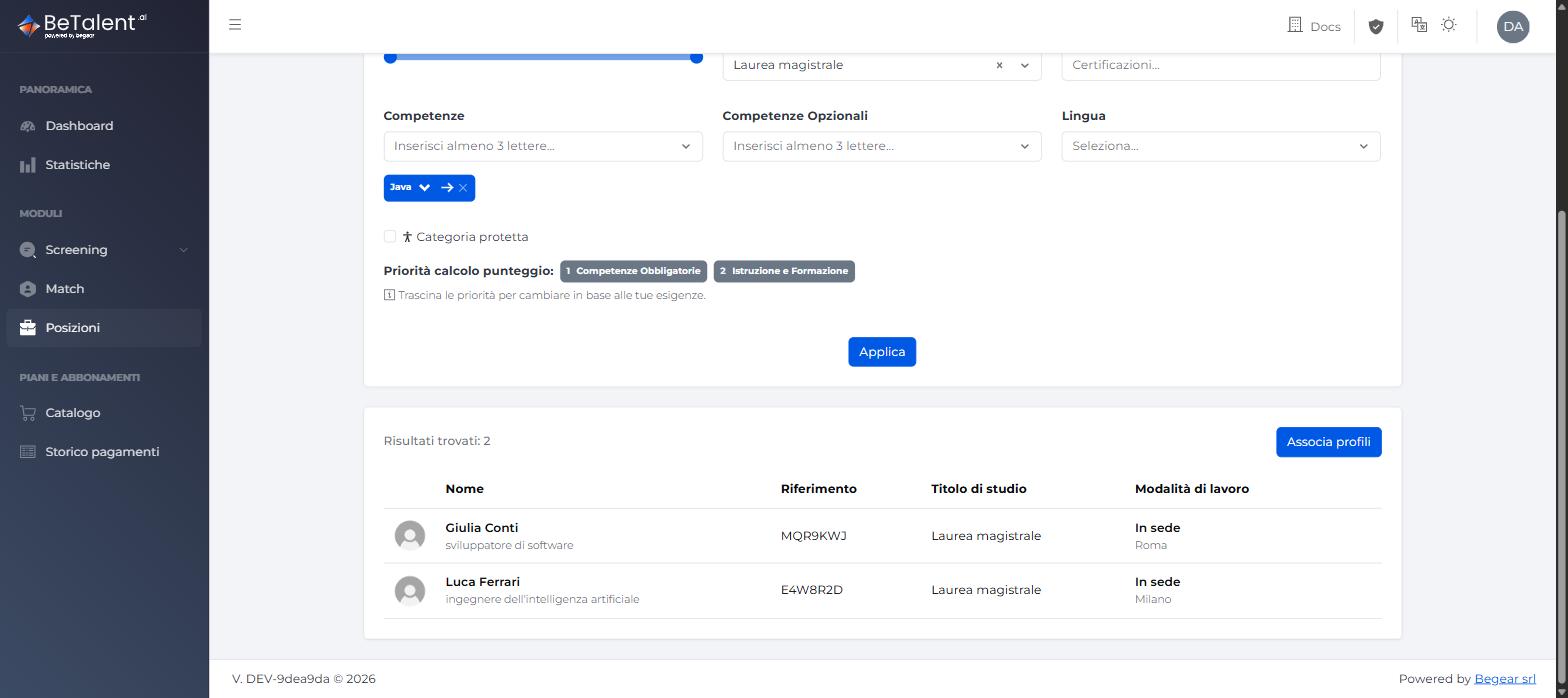The width and height of the screenshot is (1568, 698).
Task: Click the Competenze Obbligatorie priority chip
Action: click(634, 271)
